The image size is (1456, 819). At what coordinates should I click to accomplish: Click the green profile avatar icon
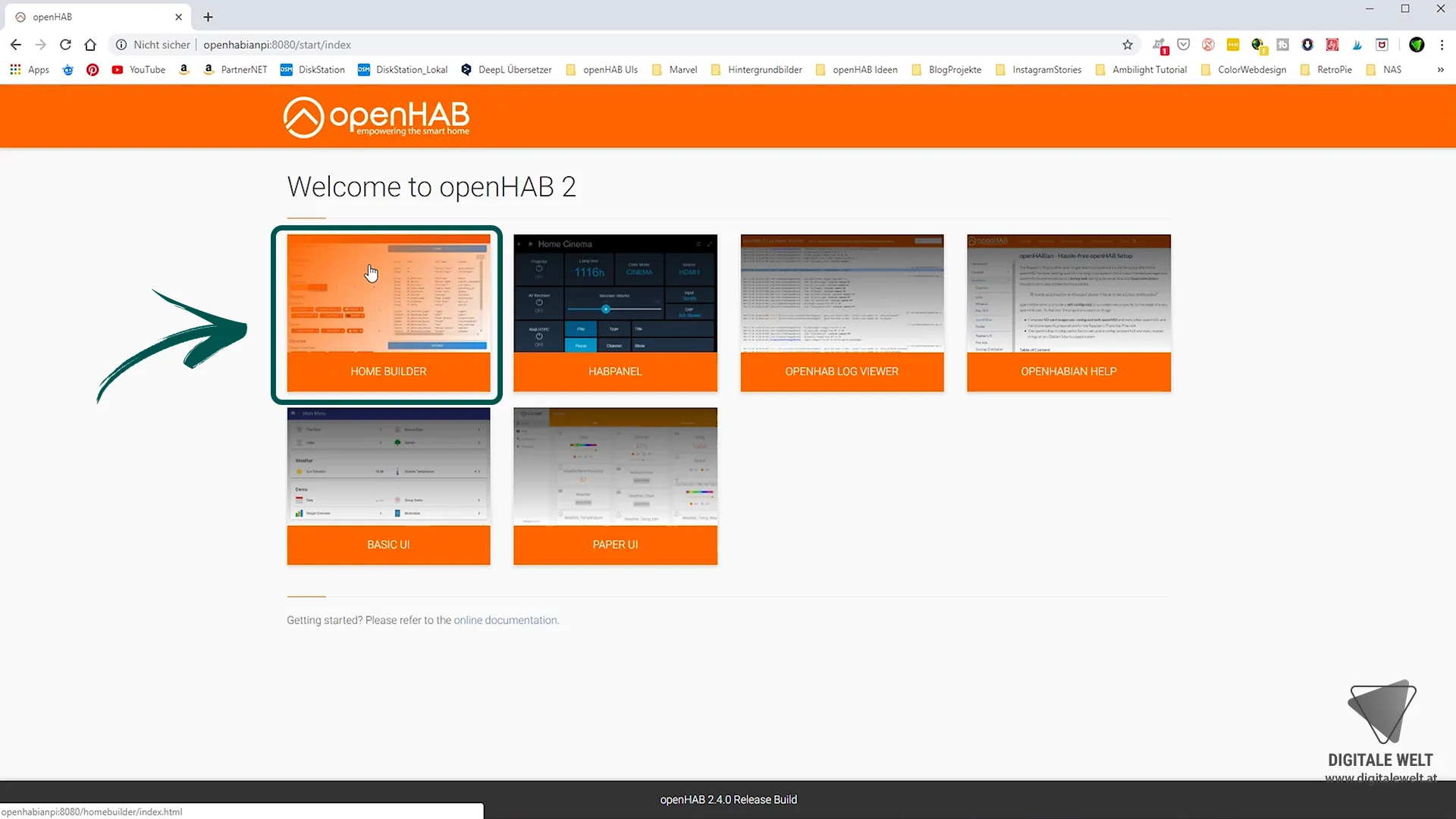[1417, 45]
